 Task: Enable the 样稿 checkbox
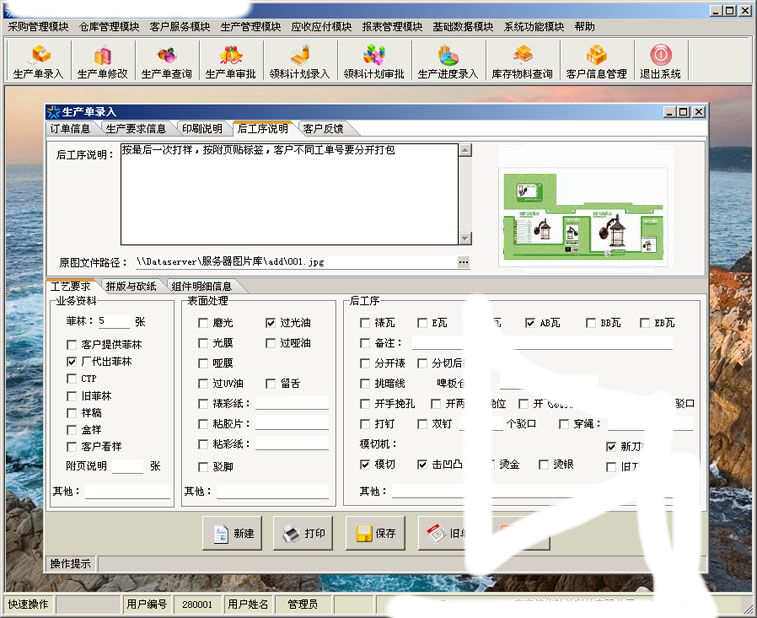tap(71, 413)
